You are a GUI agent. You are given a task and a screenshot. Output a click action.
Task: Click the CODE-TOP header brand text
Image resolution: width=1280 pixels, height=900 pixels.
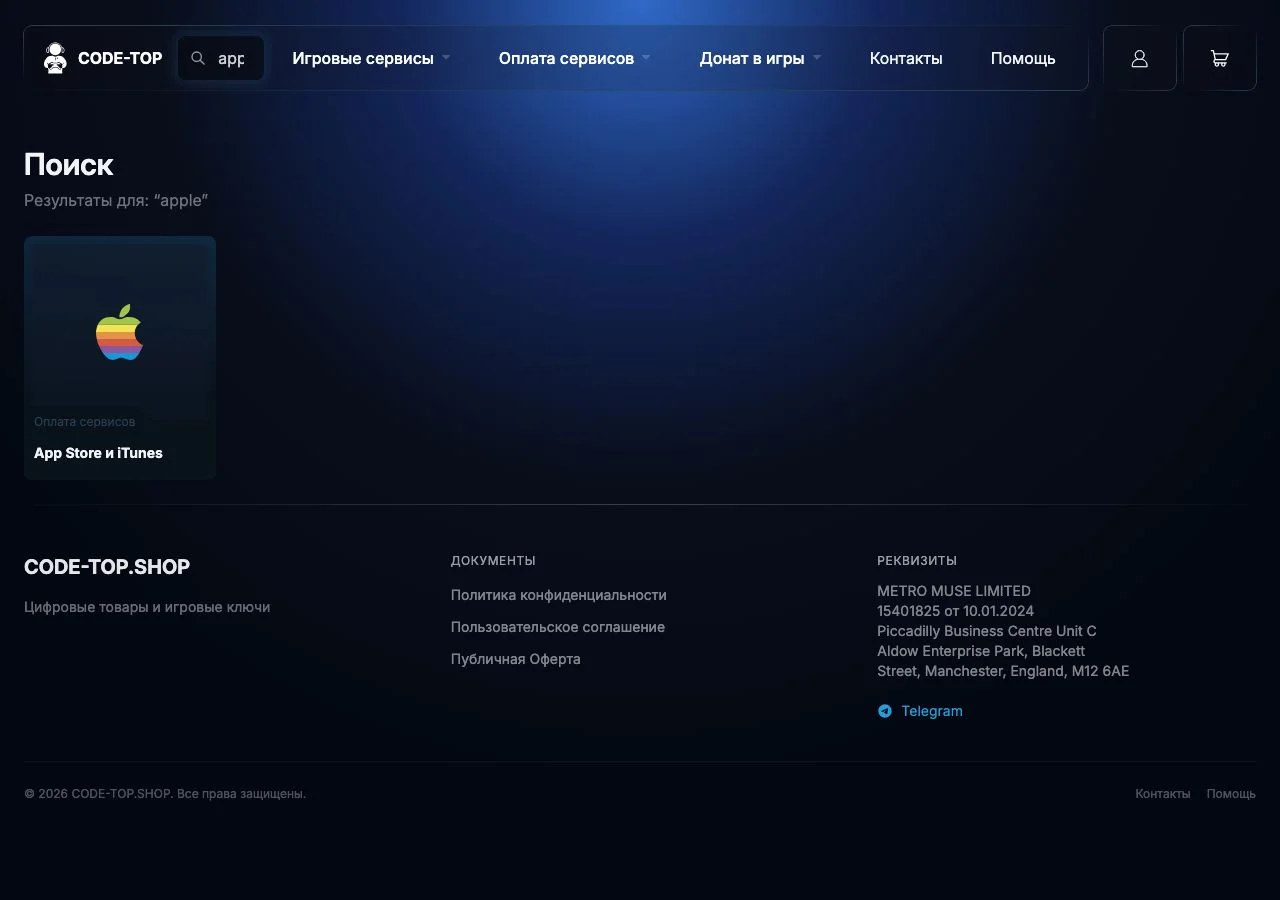[x=120, y=58]
